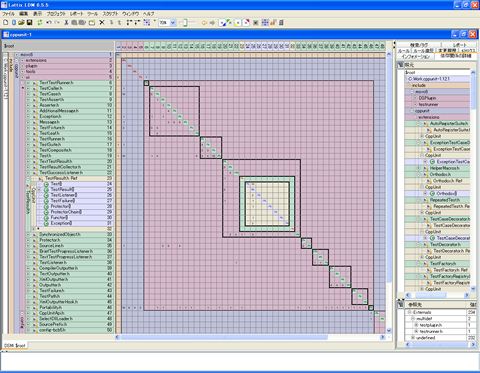480x373 pixels.
Task: Expand the Exception.h tree node
Action: (29, 116)
